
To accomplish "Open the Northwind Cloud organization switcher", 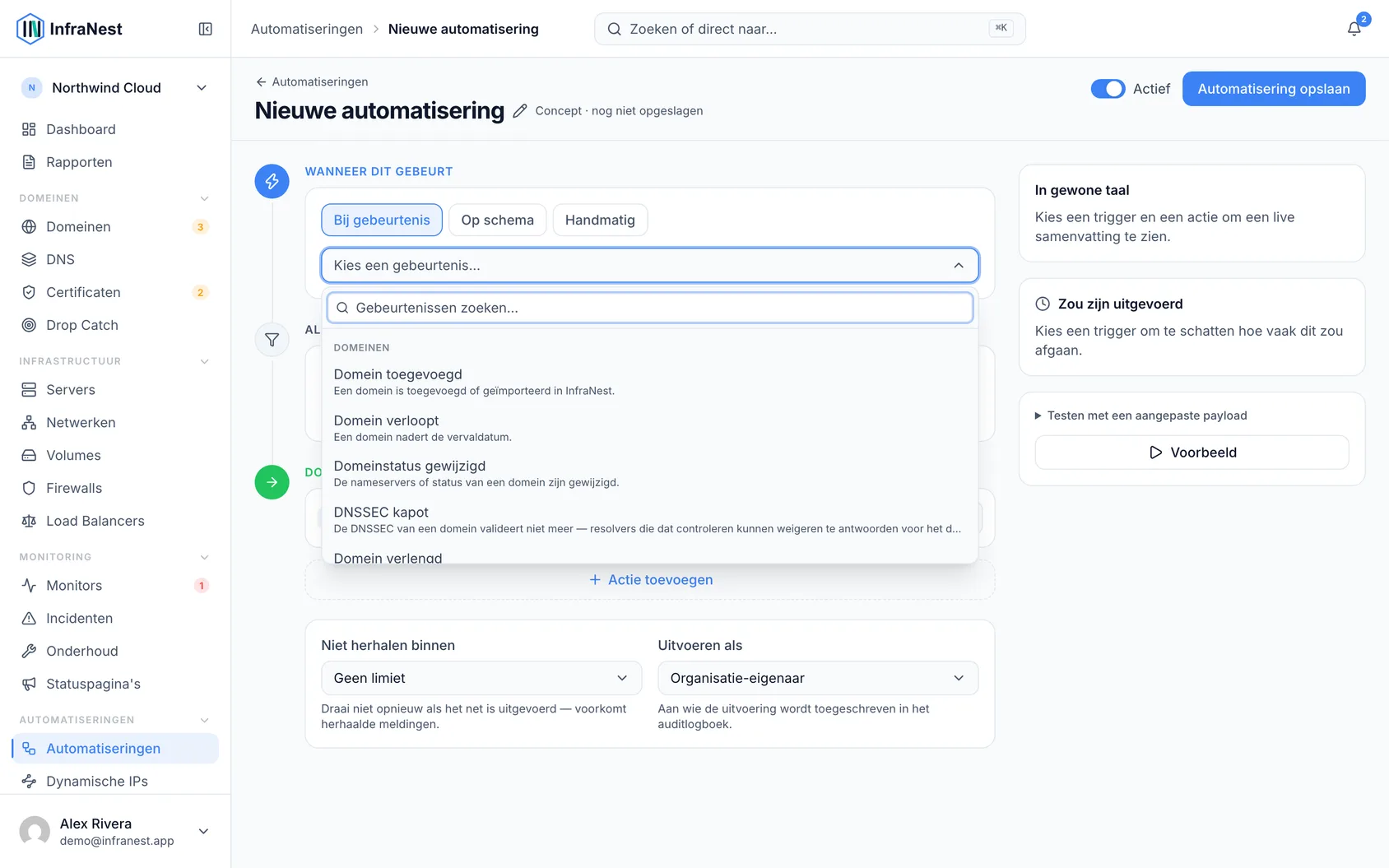I will point(115,88).
